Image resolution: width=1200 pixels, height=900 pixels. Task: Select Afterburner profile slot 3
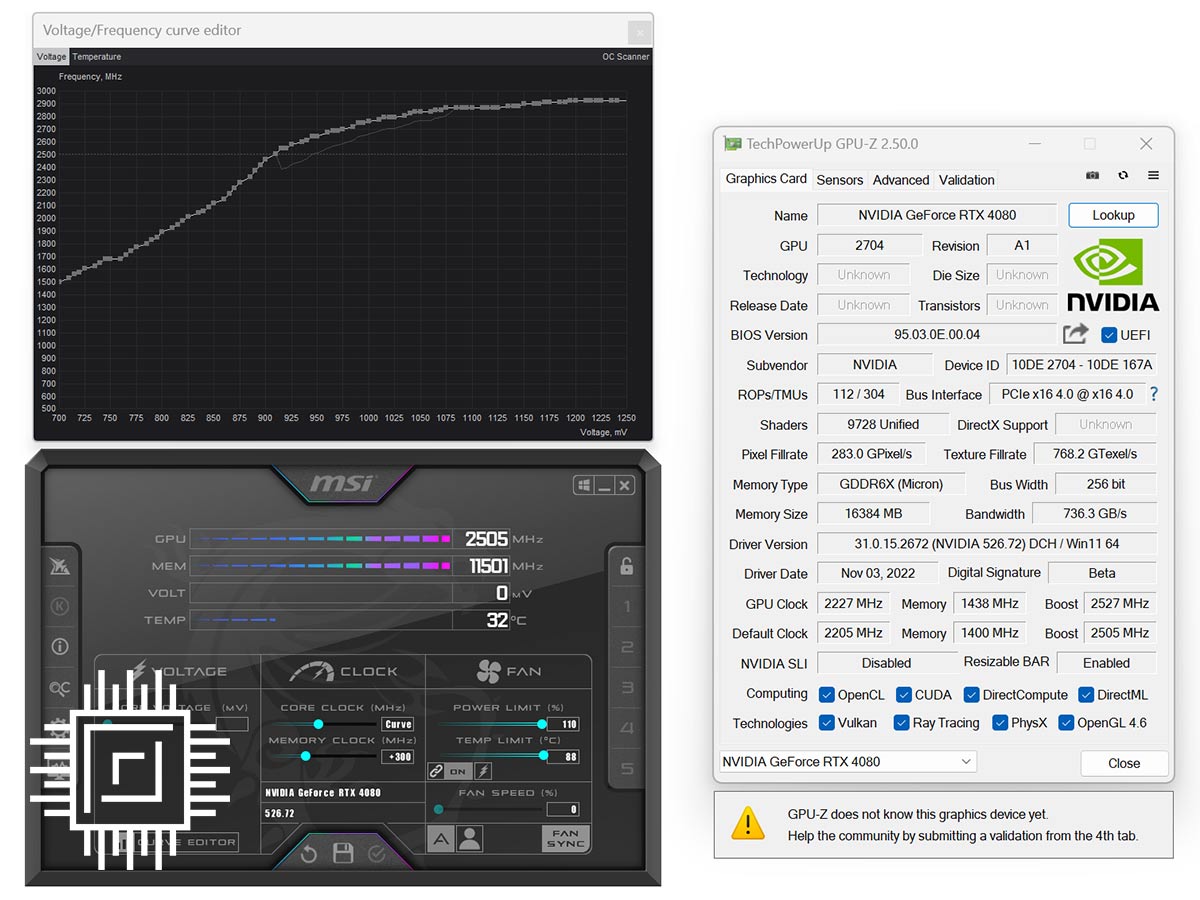[x=627, y=688]
